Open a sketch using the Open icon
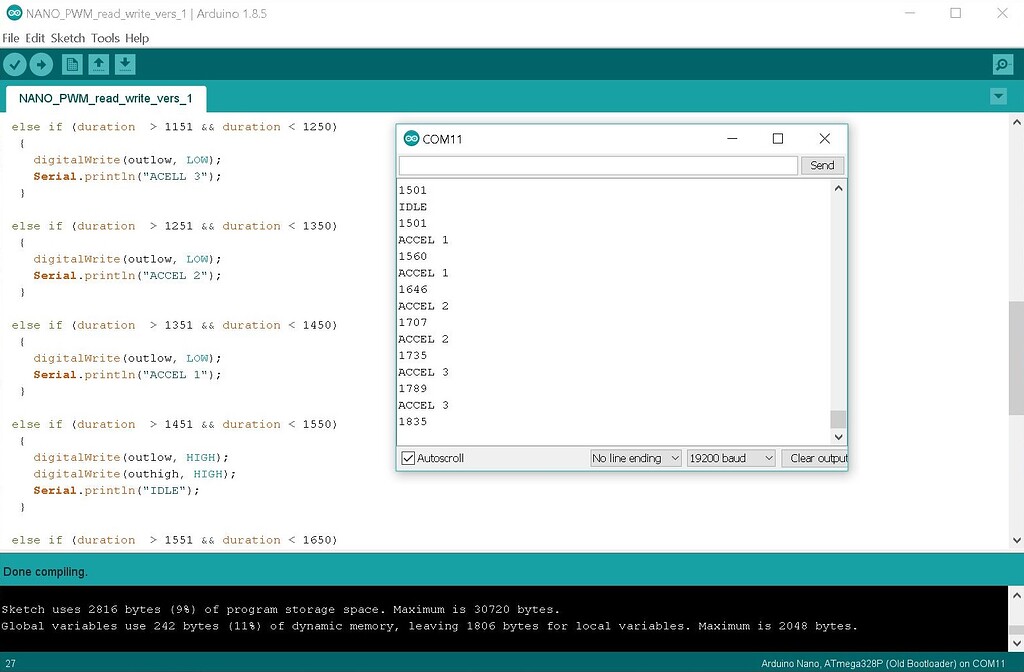 pos(96,63)
